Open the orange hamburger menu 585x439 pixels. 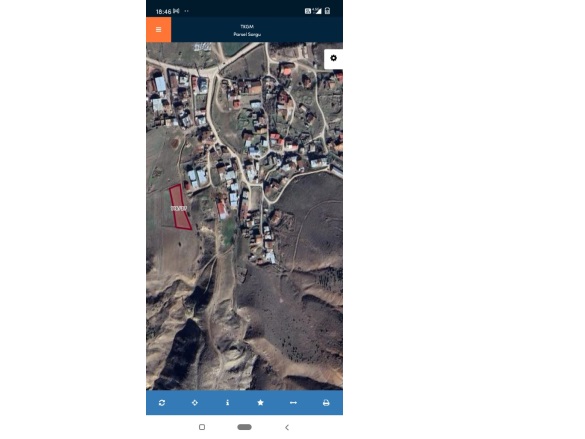tap(159, 29)
